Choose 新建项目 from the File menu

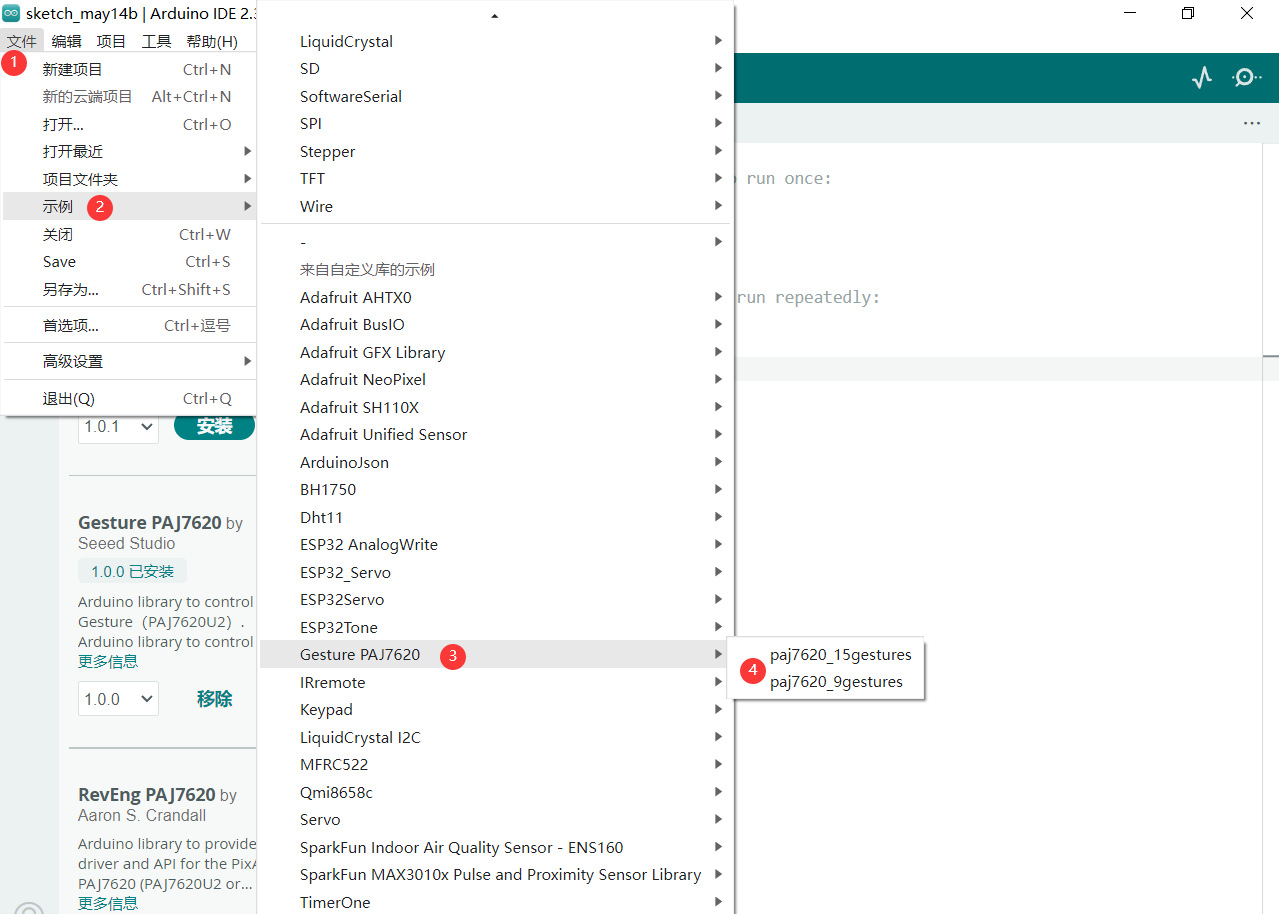click(129, 69)
